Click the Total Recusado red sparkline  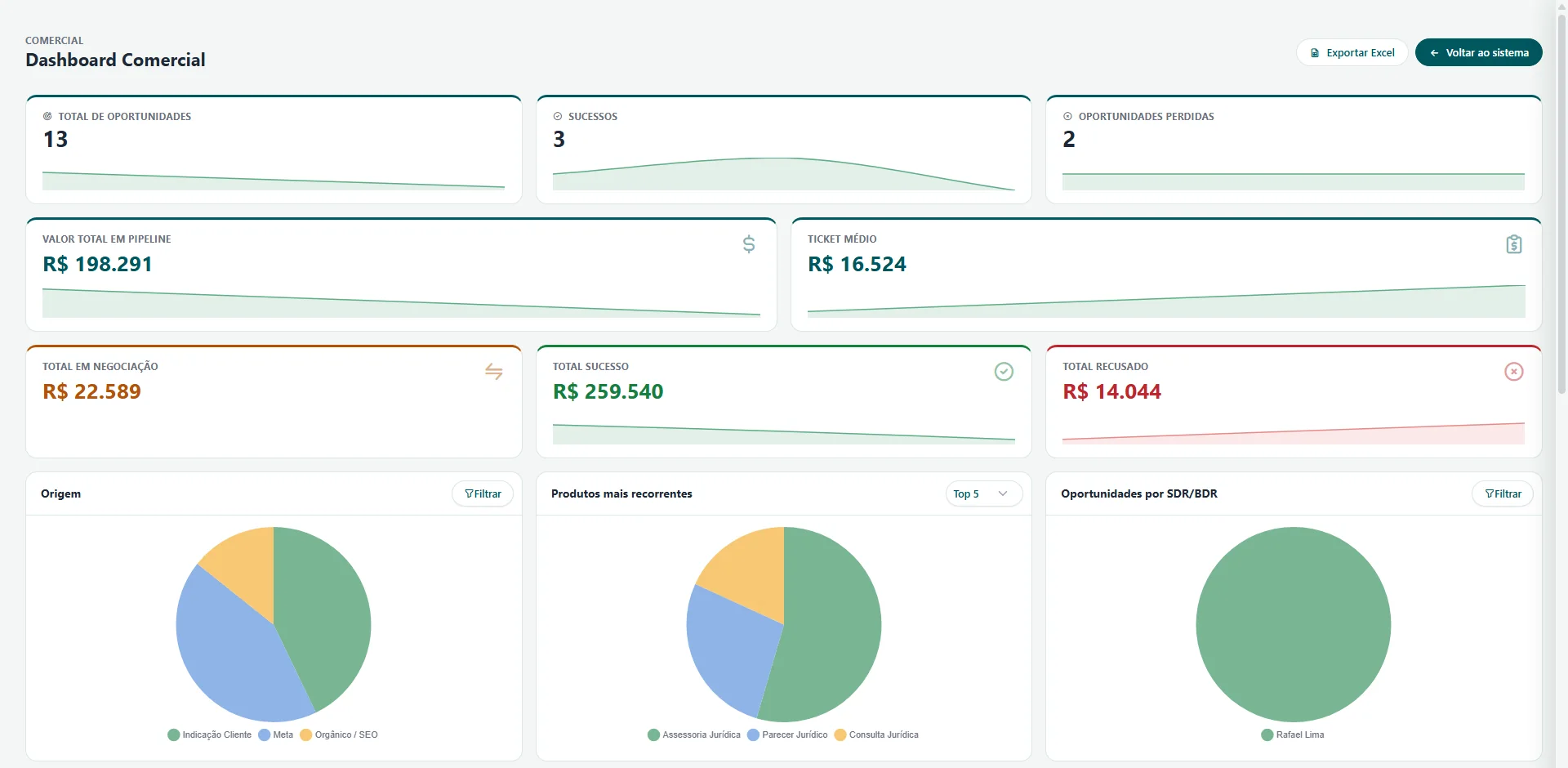tap(1294, 433)
